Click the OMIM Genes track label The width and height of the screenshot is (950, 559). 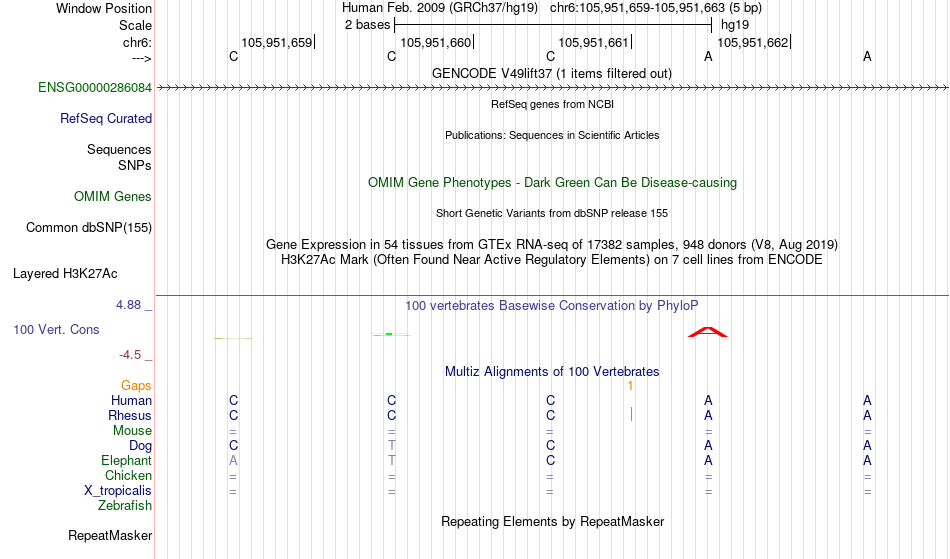click(112, 196)
